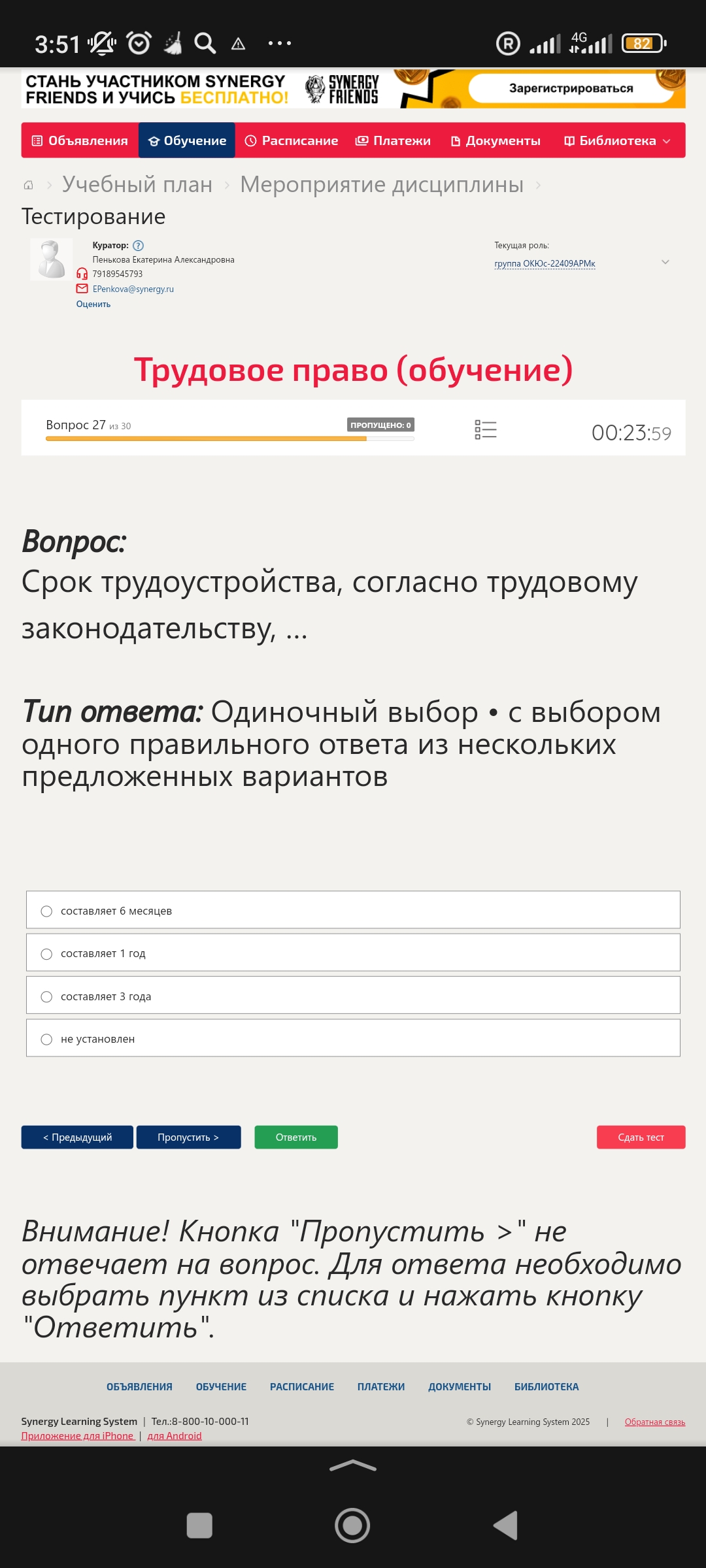The width and height of the screenshot is (706, 1568).
Task: Tap the curator email envelope icon
Action: point(82,289)
